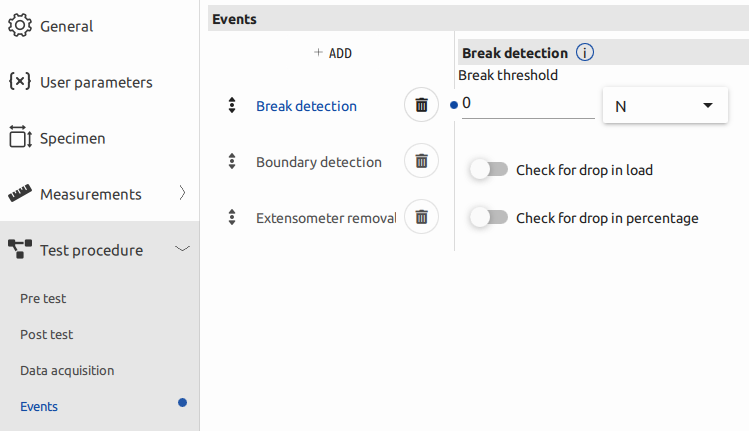Click the drag handle beside Break detection

click(x=232, y=105)
